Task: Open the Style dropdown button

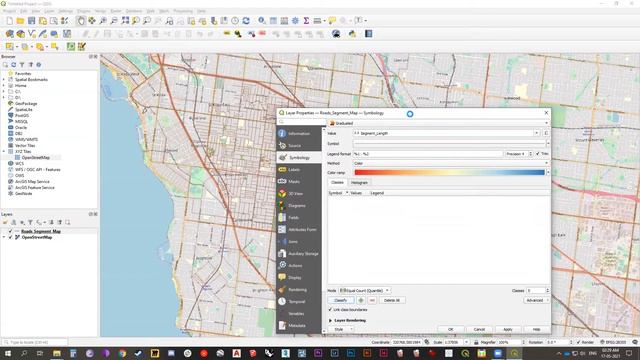Action: pos(341,329)
